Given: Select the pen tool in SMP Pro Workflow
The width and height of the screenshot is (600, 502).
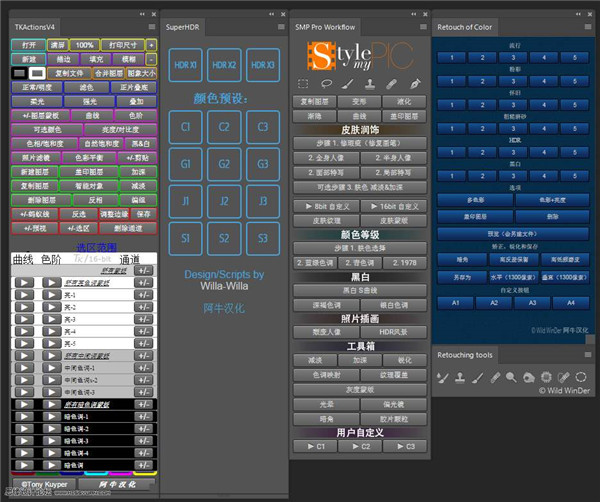Looking at the screenshot, I should click(x=415, y=83).
